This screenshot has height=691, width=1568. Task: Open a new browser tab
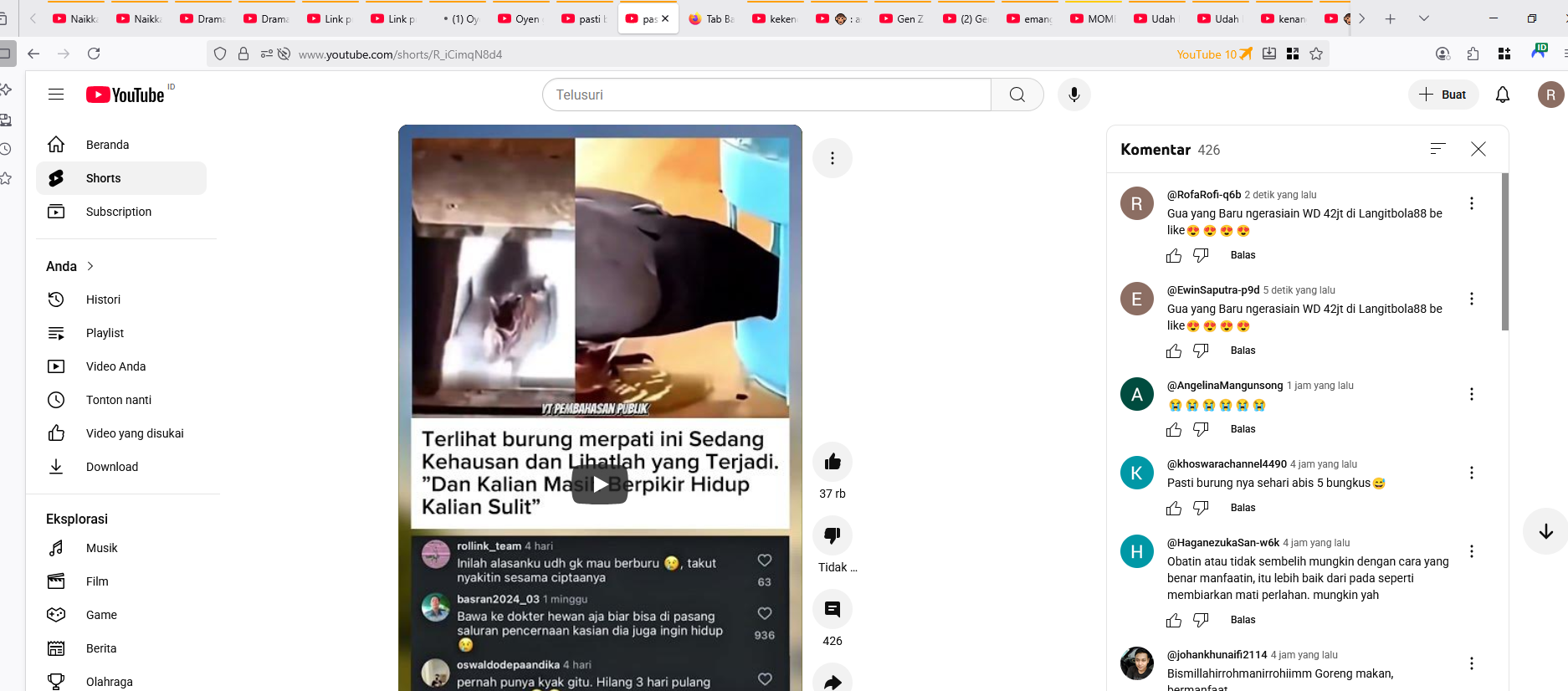coord(1390,18)
